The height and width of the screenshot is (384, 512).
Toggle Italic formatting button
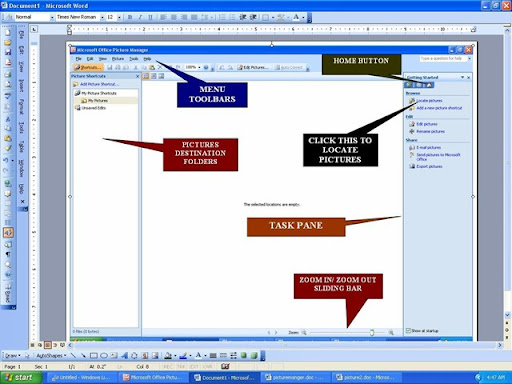coord(140,17)
